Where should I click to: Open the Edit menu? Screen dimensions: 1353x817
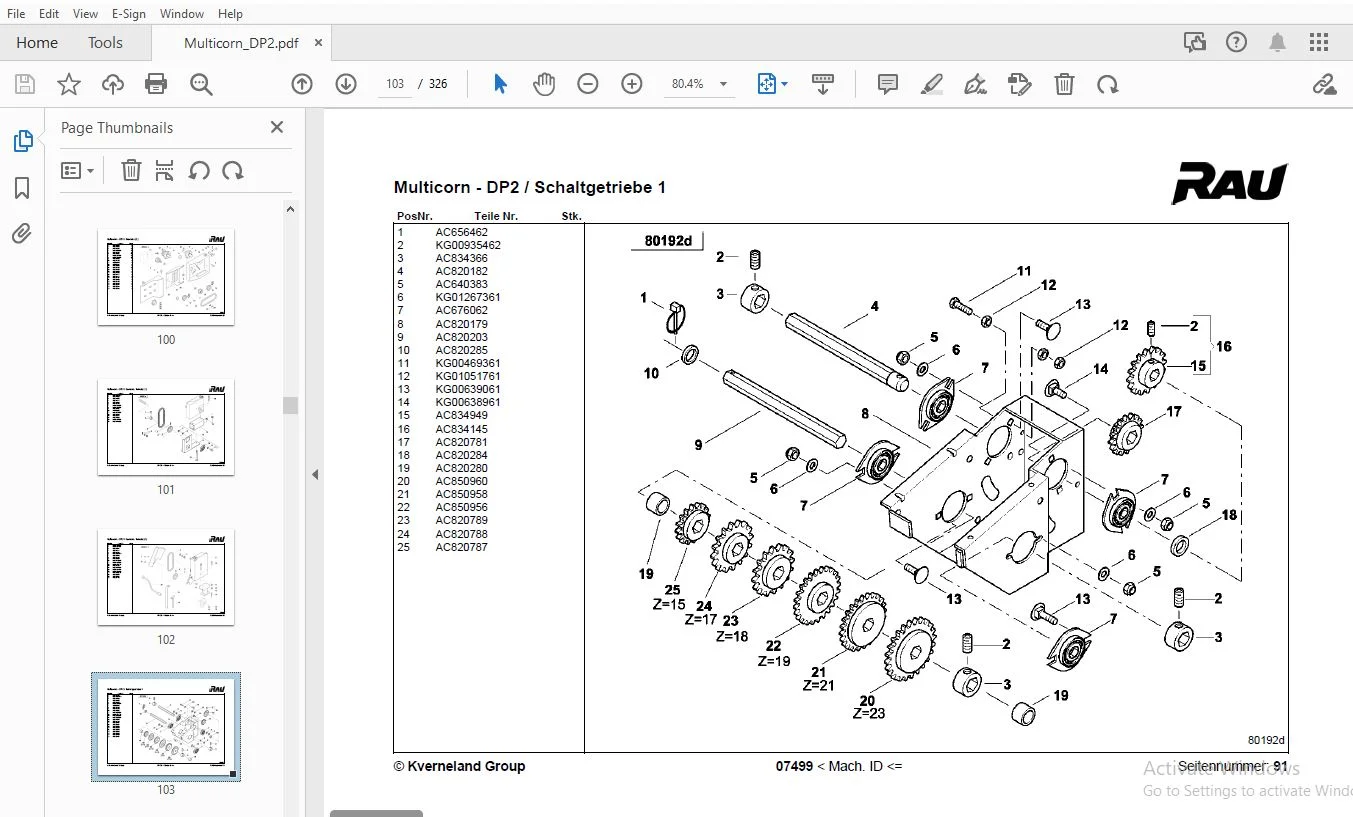[49, 13]
